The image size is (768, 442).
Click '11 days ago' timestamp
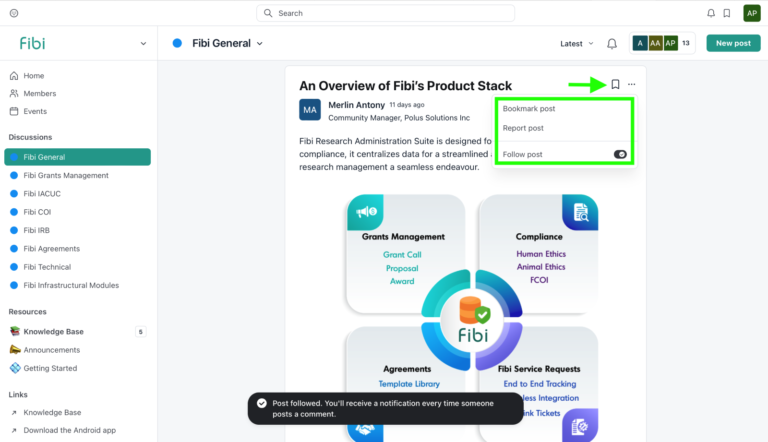407,104
